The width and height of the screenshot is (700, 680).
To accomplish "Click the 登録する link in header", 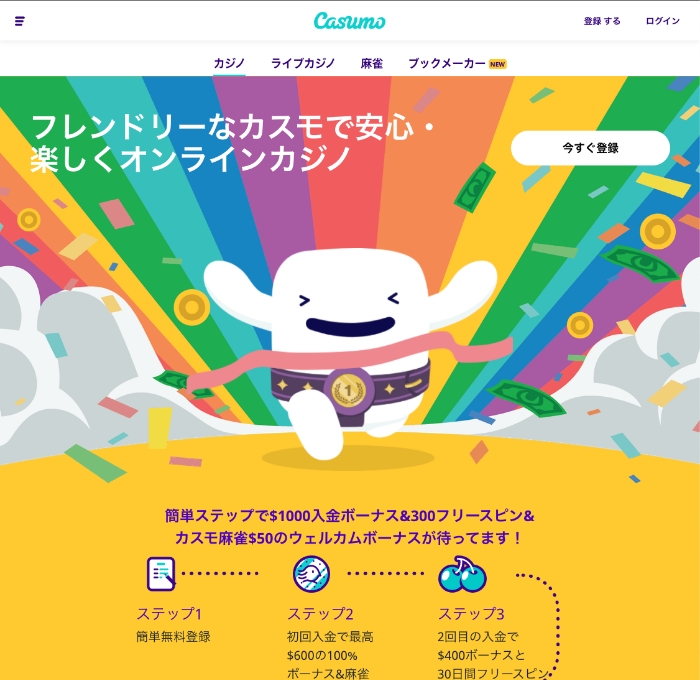I will pos(602,21).
